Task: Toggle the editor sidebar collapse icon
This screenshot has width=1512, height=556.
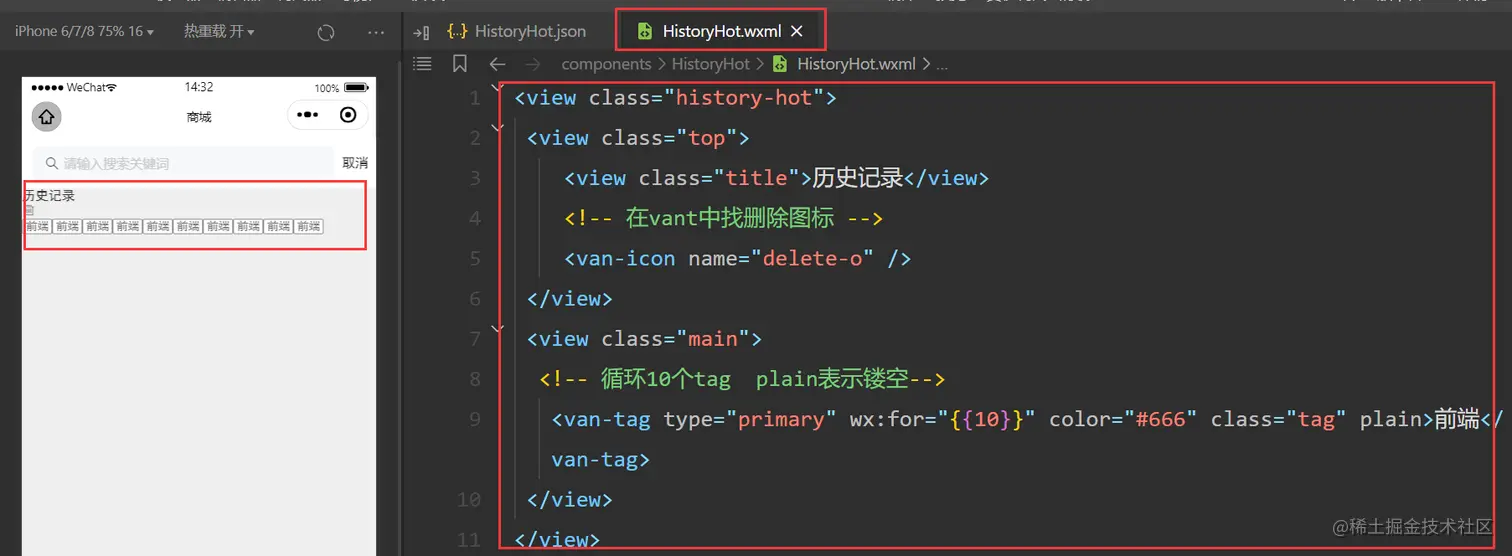Action: [421, 32]
